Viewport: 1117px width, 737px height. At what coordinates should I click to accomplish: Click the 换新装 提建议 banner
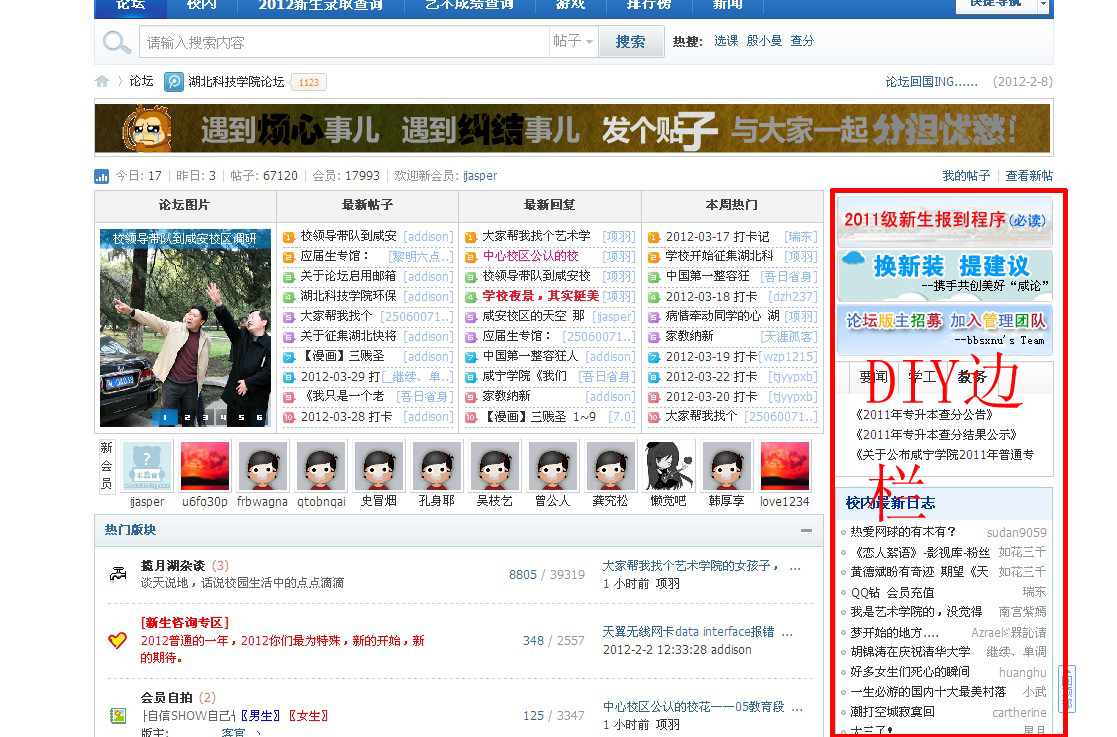[x=945, y=274]
